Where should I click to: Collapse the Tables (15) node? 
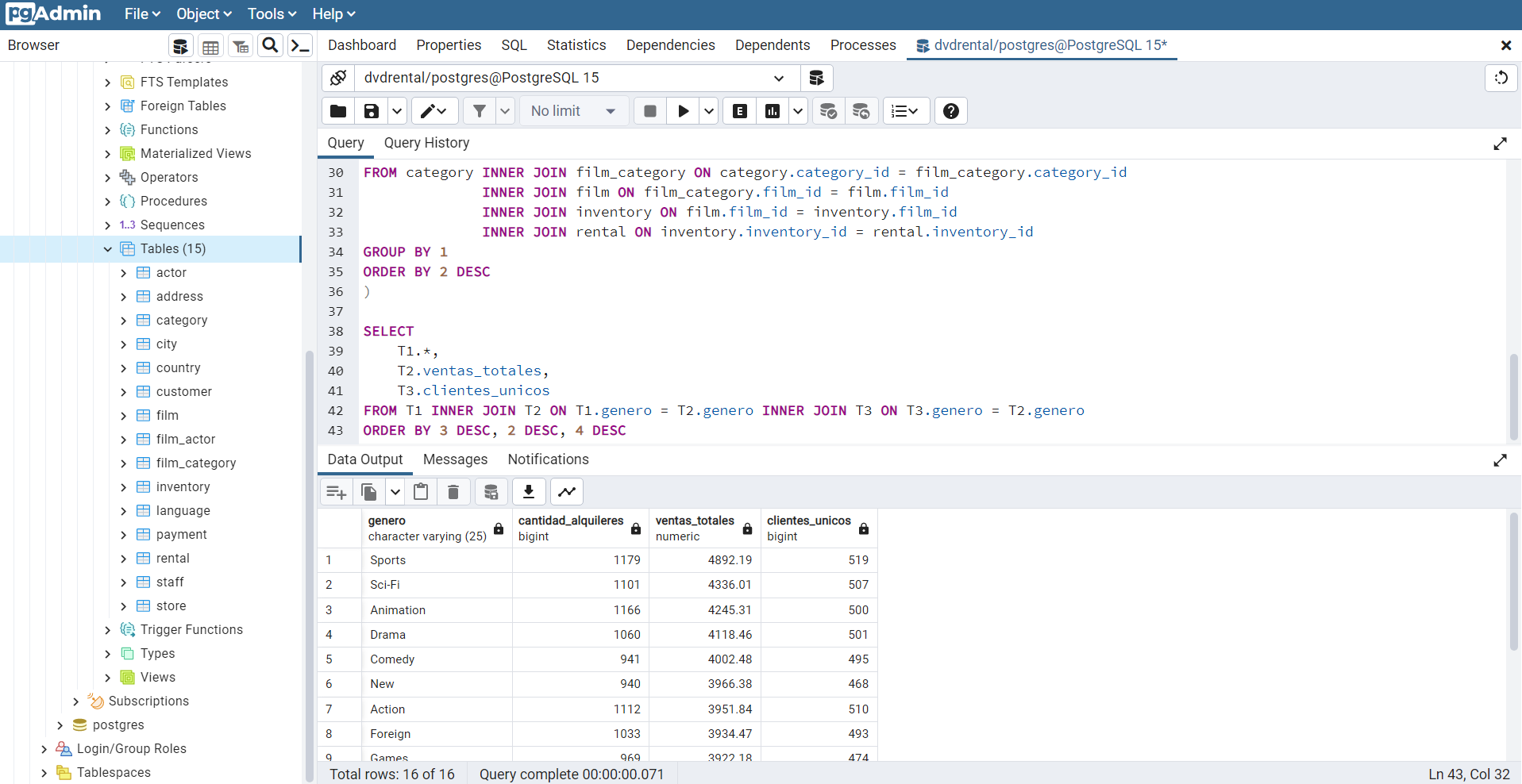pyautogui.click(x=108, y=248)
